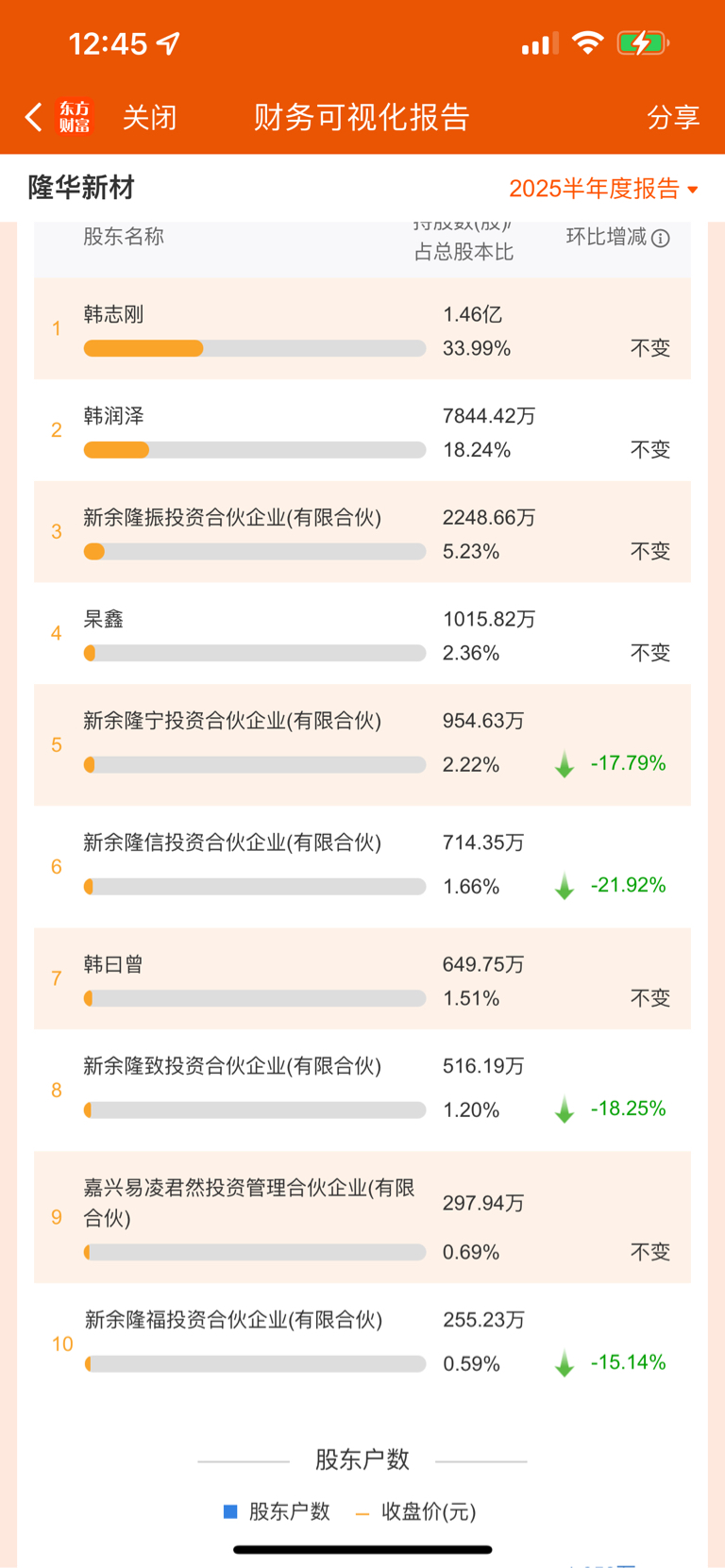Open the 东方财富 logo icon

[x=75, y=117]
